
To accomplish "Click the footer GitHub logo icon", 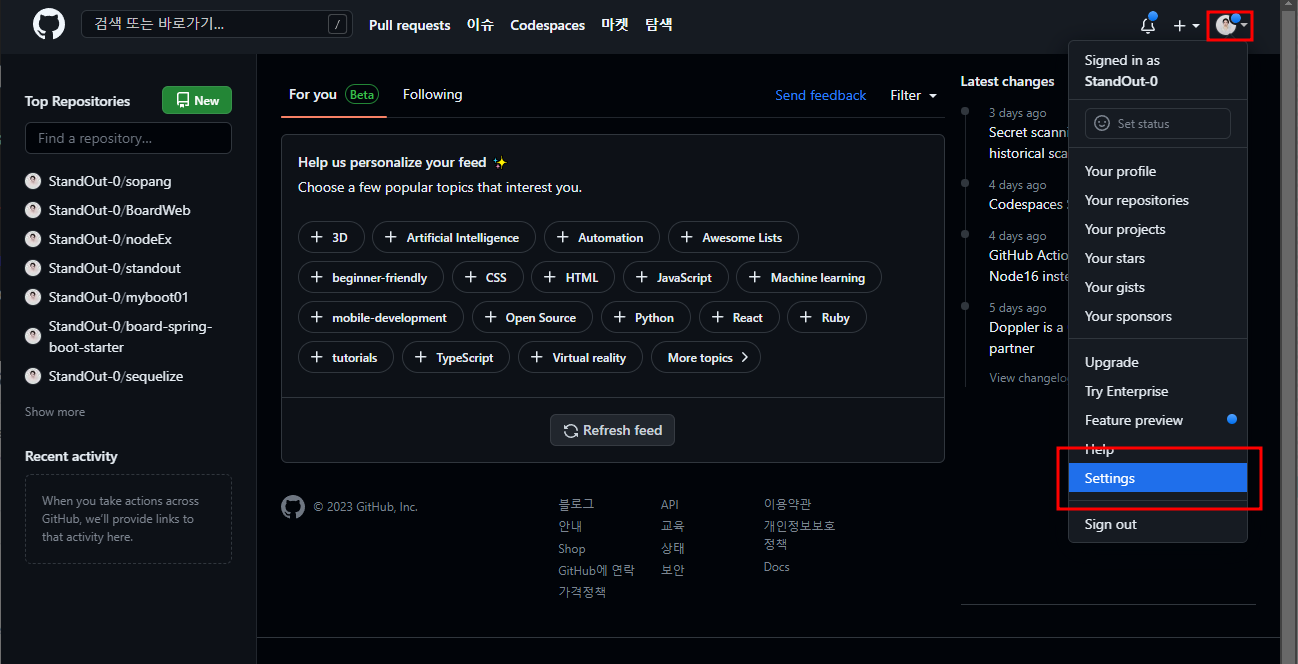I will (x=293, y=507).
